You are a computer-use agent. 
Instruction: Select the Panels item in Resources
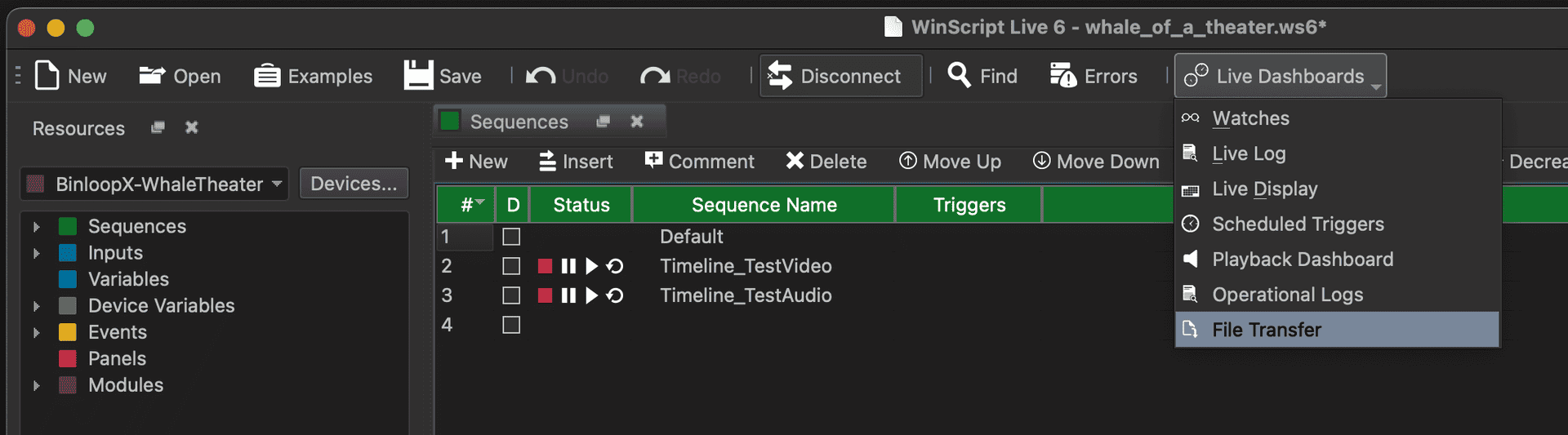pos(117,359)
